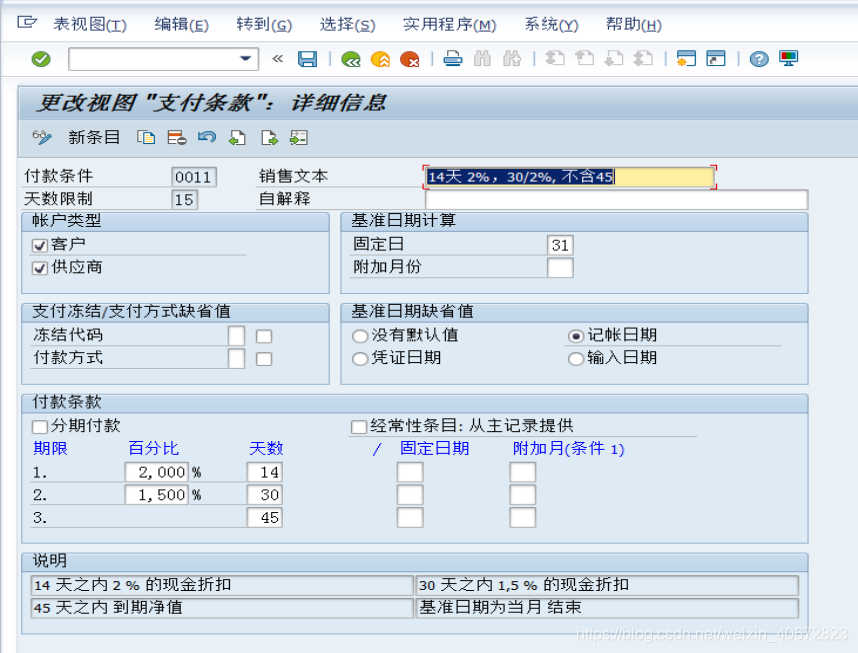Open the 帮助 menu
The image size is (858, 653).
(x=634, y=25)
